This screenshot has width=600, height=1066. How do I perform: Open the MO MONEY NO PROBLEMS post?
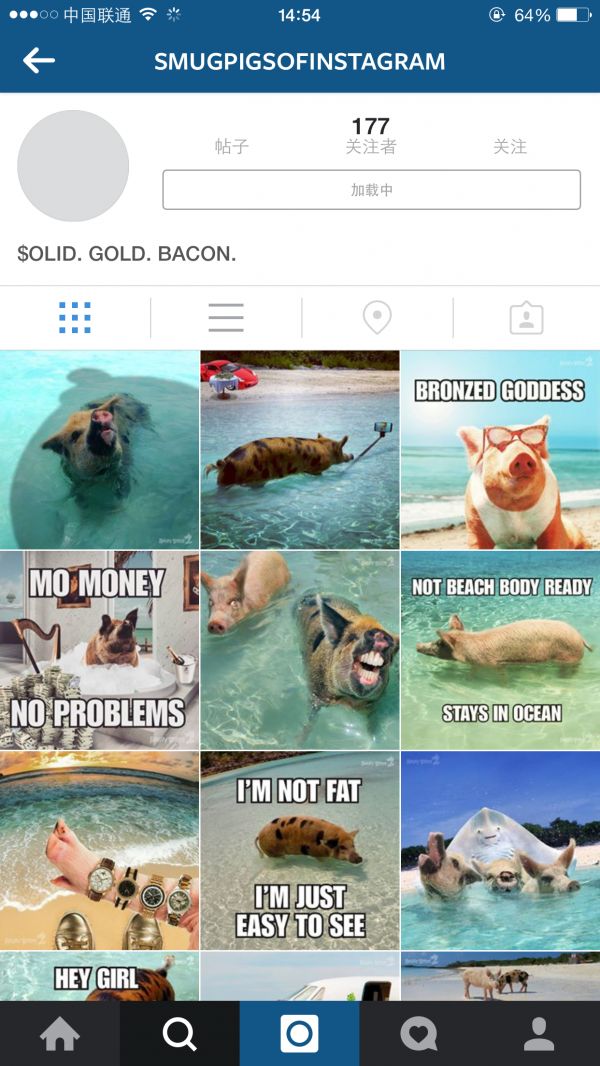[x=99, y=650]
